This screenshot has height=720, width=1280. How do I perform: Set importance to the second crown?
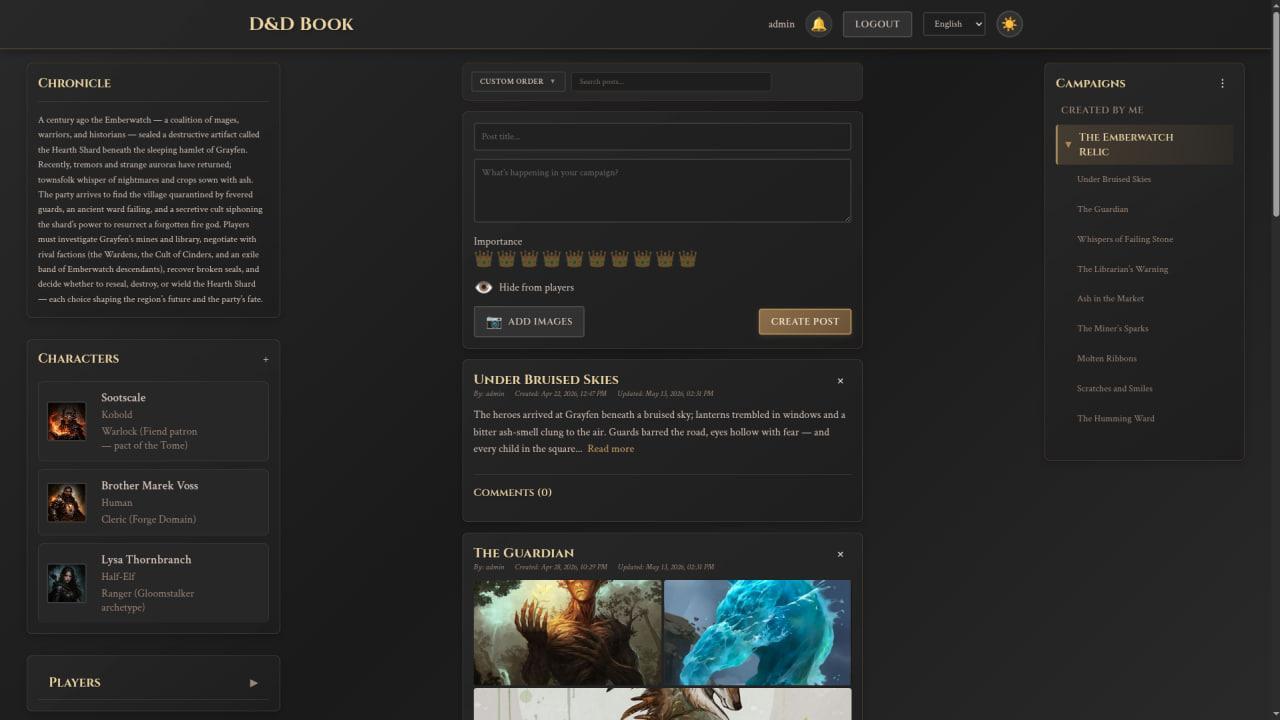[506, 259]
